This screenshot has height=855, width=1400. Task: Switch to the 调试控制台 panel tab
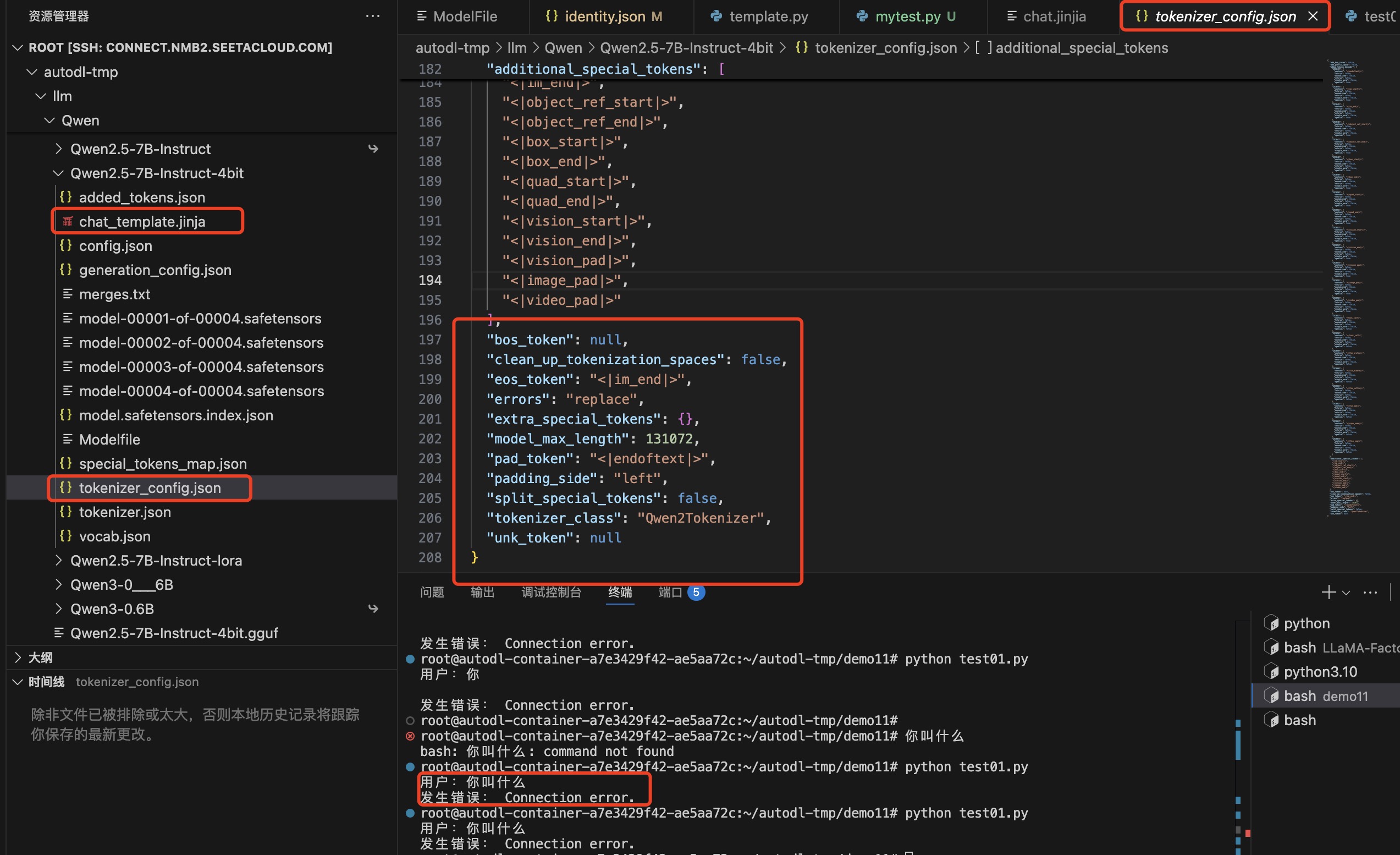(x=551, y=593)
